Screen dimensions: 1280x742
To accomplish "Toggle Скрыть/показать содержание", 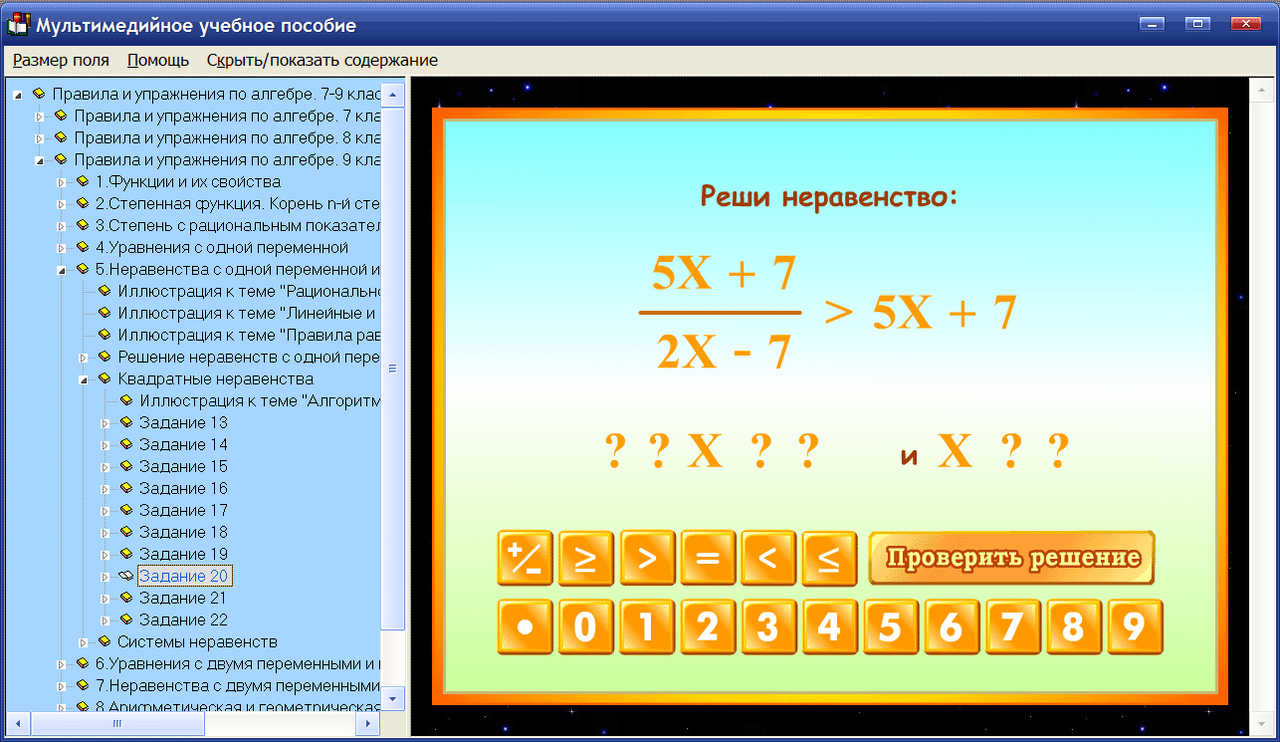I will pos(322,60).
